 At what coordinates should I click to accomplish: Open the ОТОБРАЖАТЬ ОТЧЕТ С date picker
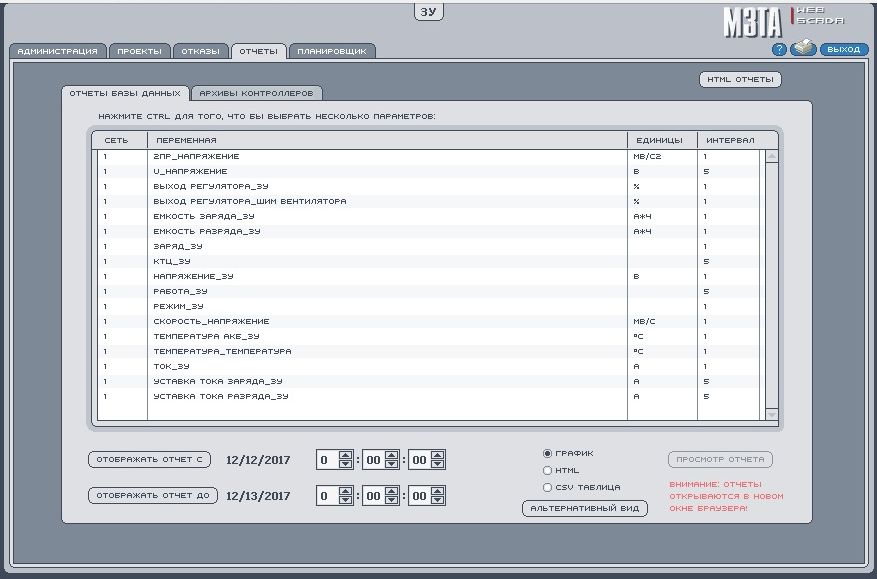(x=150, y=460)
